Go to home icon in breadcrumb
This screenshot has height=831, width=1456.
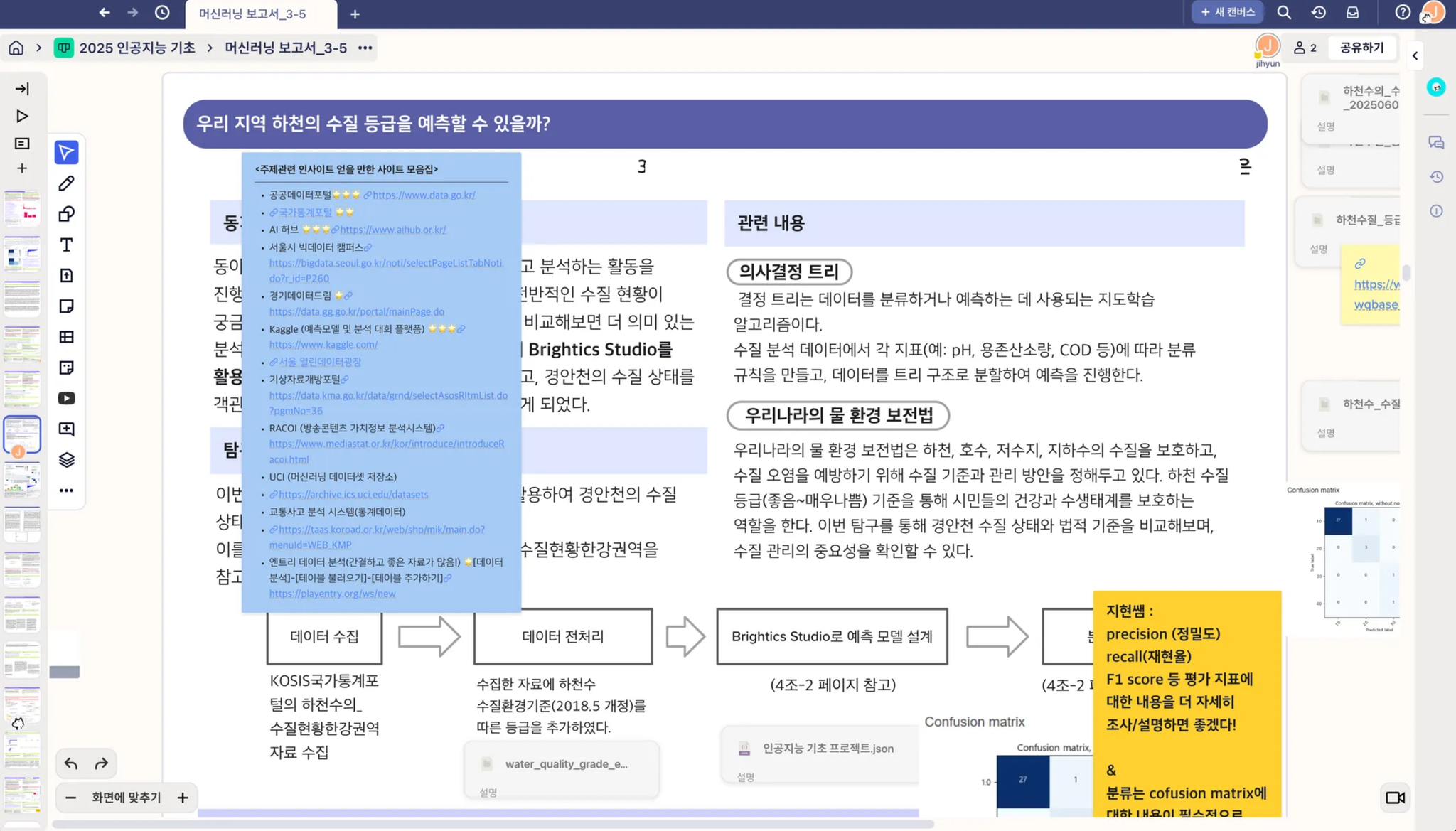[x=16, y=48]
